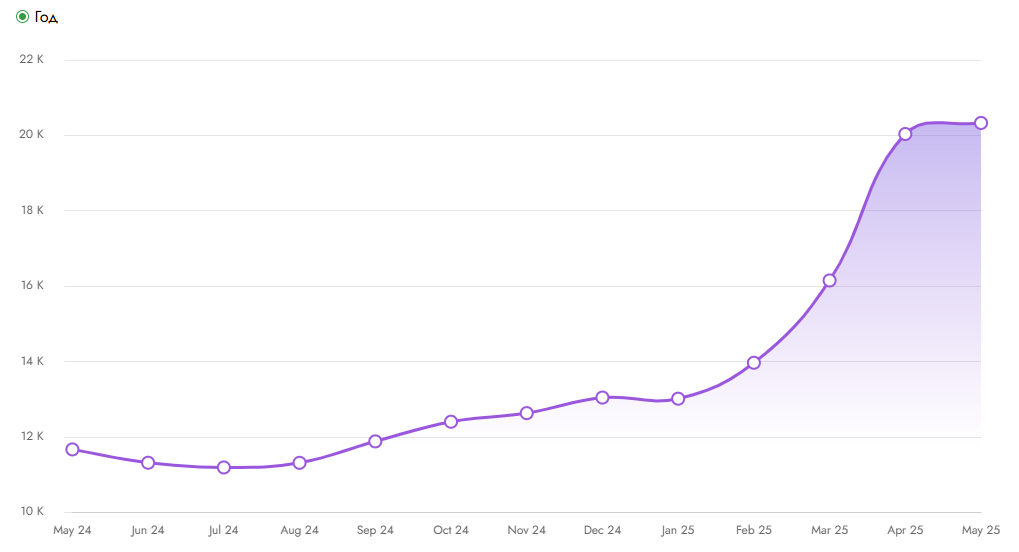Select the Apr 25 data point marker
This screenshot has width=1019, height=552.
905,134
